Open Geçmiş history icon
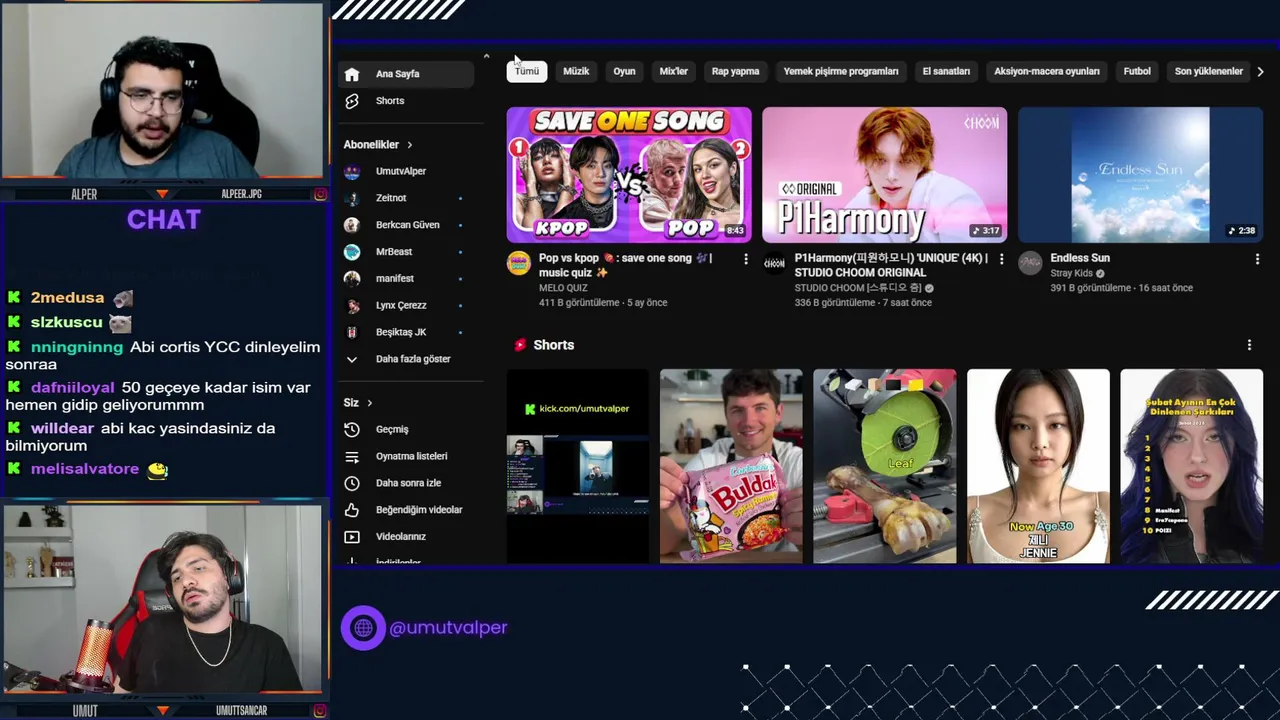1280x720 pixels. pos(352,429)
